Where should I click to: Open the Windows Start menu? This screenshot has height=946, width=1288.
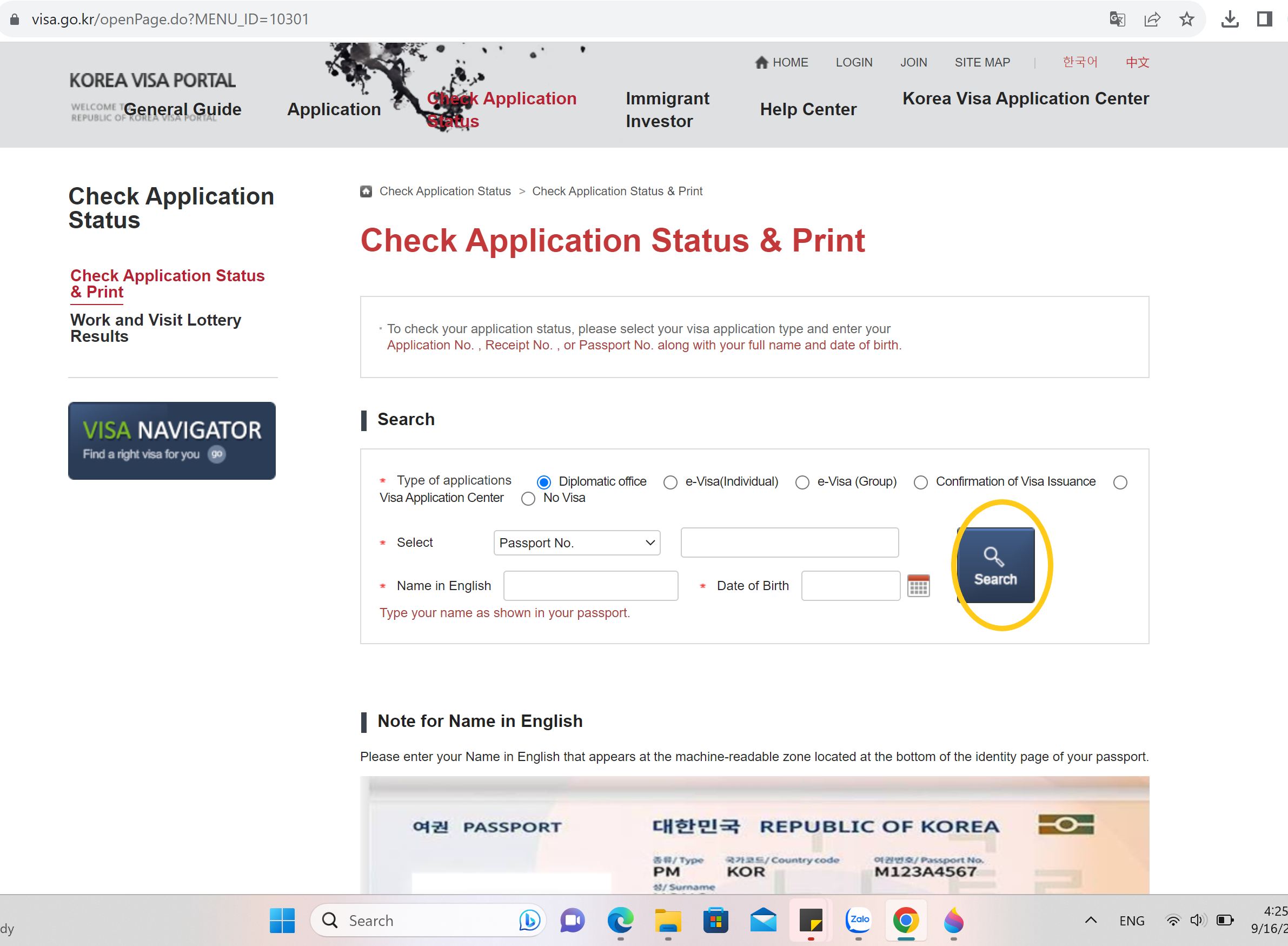tap(282, 920)
